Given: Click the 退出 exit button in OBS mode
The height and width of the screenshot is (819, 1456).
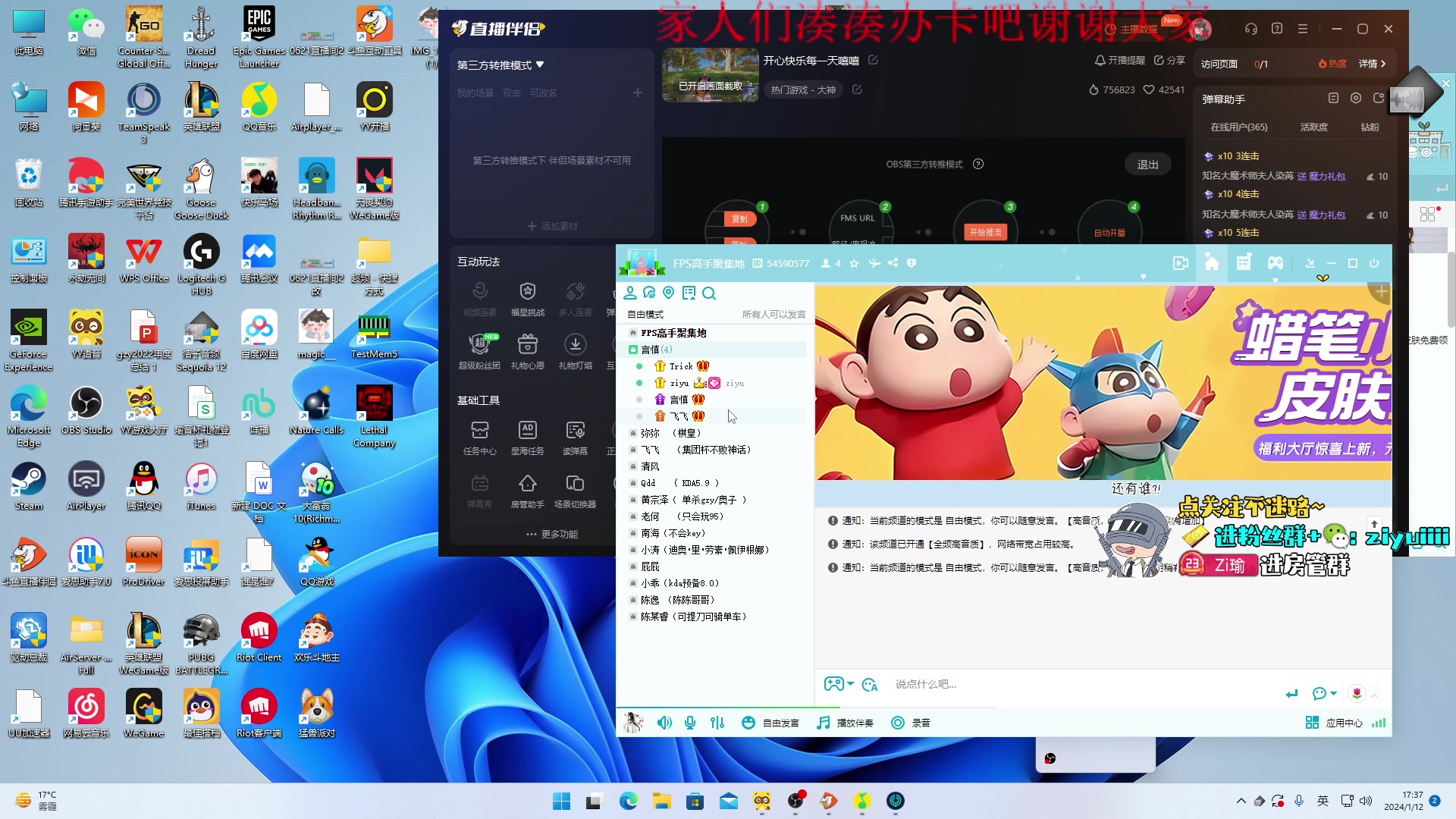Looking at the screenshot, I should (1147, 165).
